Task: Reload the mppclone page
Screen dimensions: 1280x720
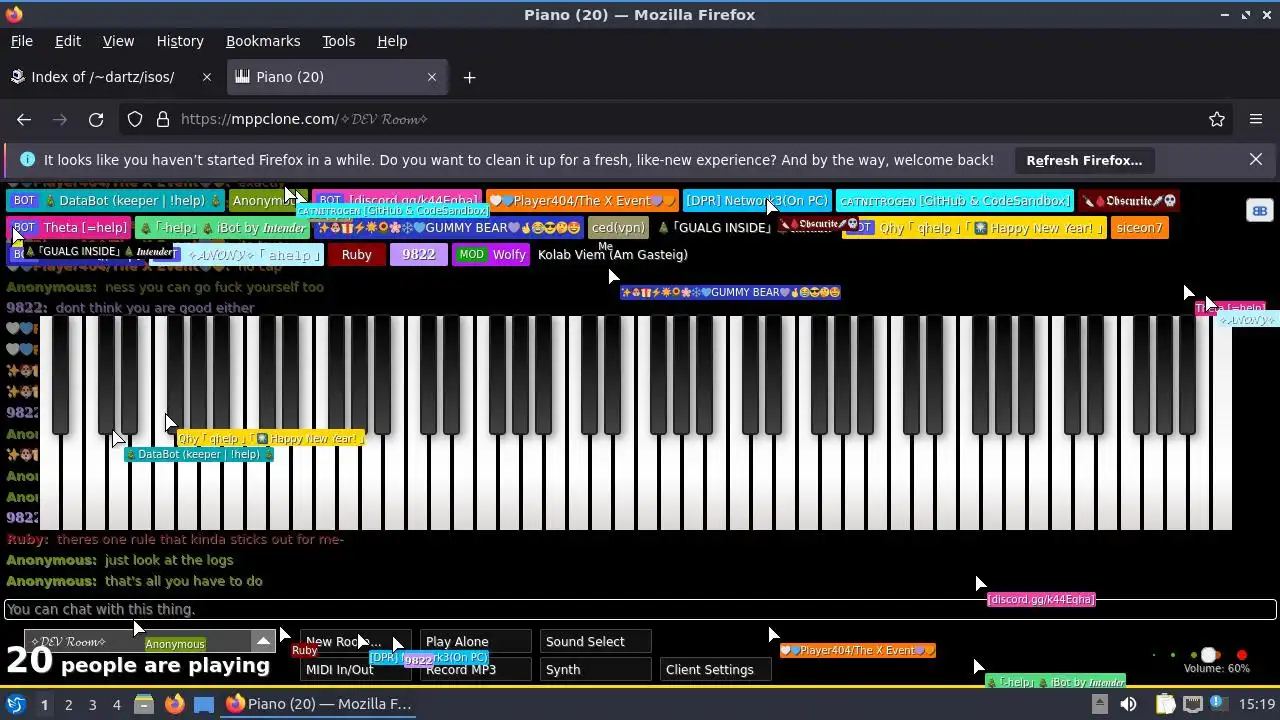Action: point(96,119)
